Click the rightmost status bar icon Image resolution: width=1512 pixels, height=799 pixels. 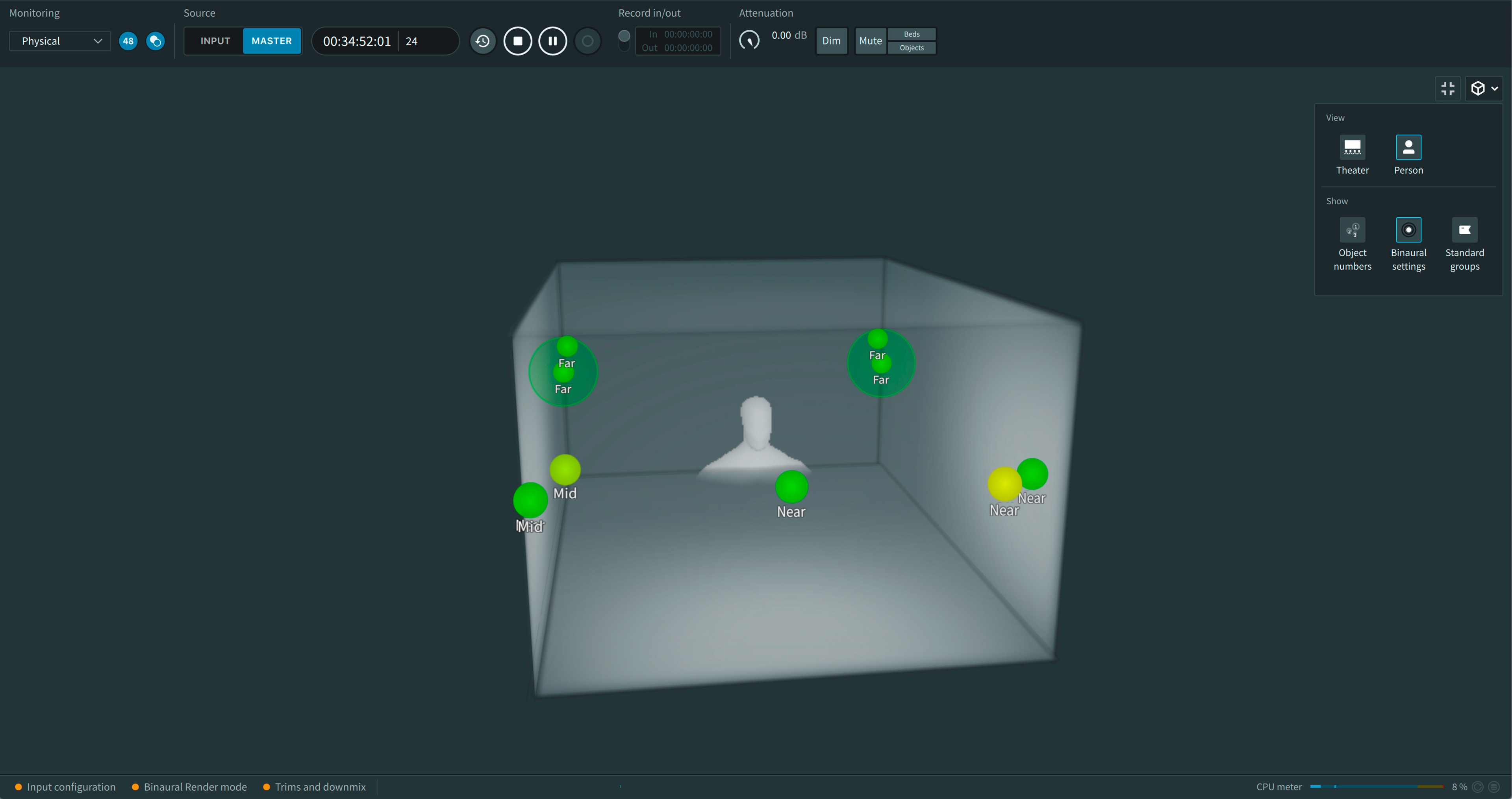pyautogui.click(x=1494, y=787)
